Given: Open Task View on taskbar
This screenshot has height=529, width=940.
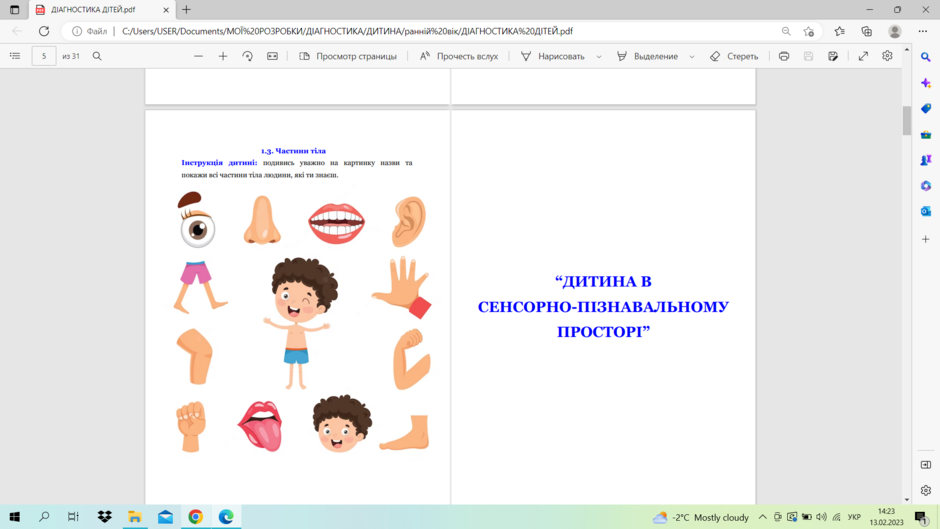Looking at the screenshot, I should tap(73, 516).
